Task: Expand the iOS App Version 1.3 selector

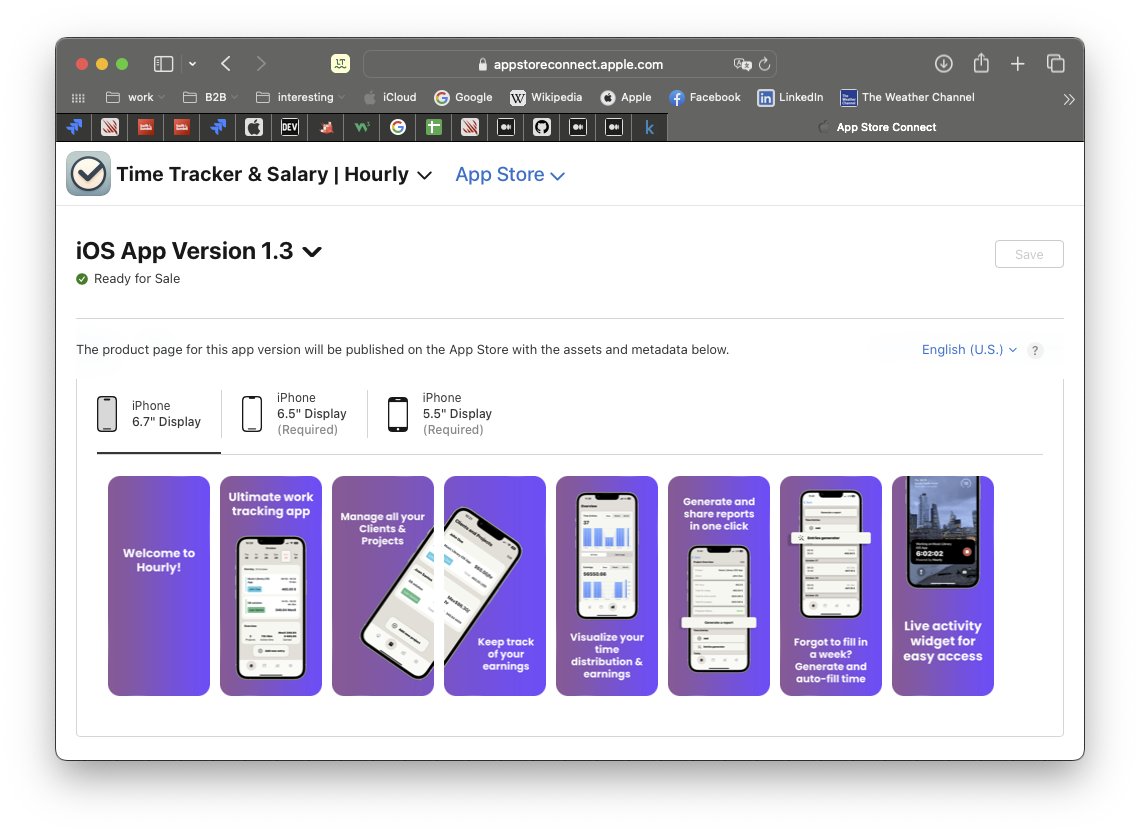Action: tap(198, 251)
